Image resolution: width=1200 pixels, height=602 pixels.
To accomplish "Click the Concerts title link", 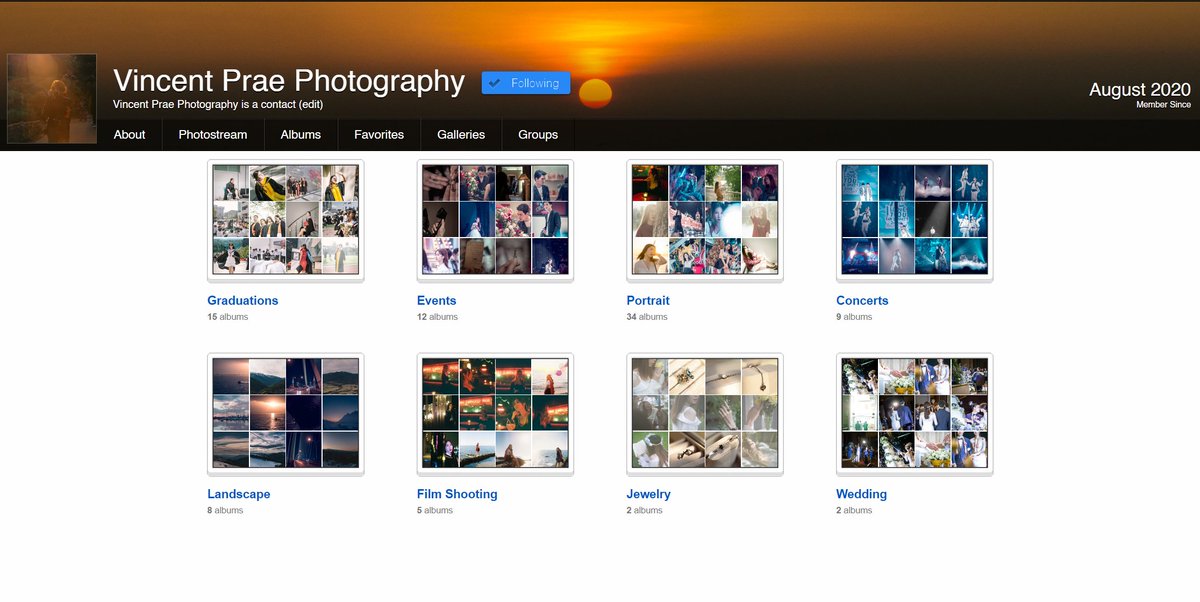I will 862,300.
